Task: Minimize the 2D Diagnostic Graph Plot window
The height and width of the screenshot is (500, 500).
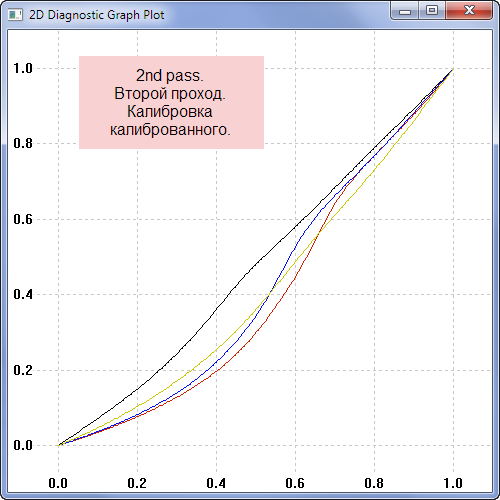Action: click(405, 11)
